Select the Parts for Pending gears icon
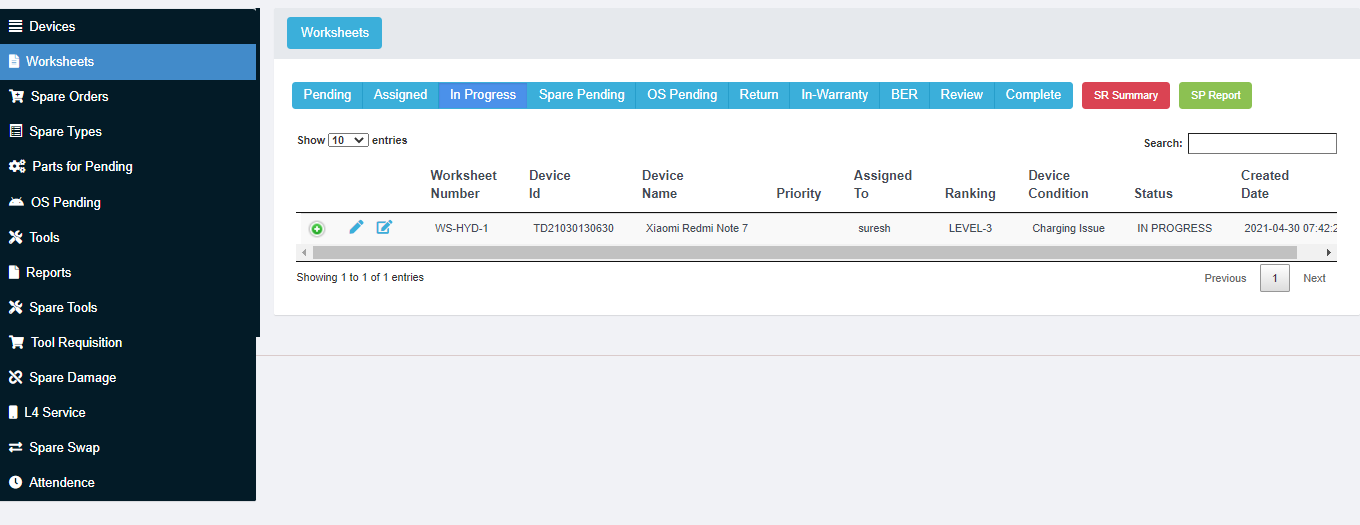 17,167
